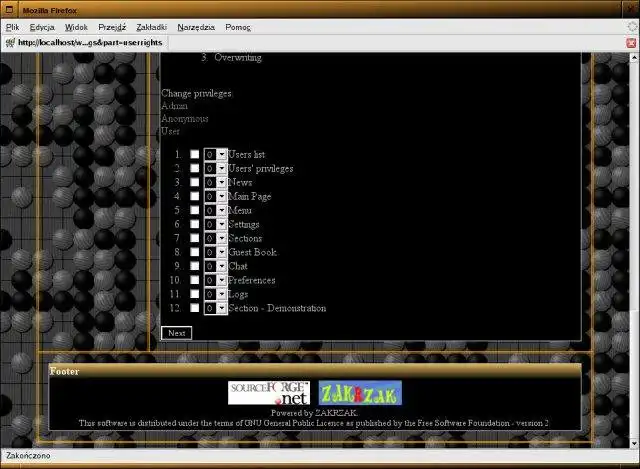The image size is (640, 469).
Task: Tick the Menu checkbox
Action: pos(195,210)
